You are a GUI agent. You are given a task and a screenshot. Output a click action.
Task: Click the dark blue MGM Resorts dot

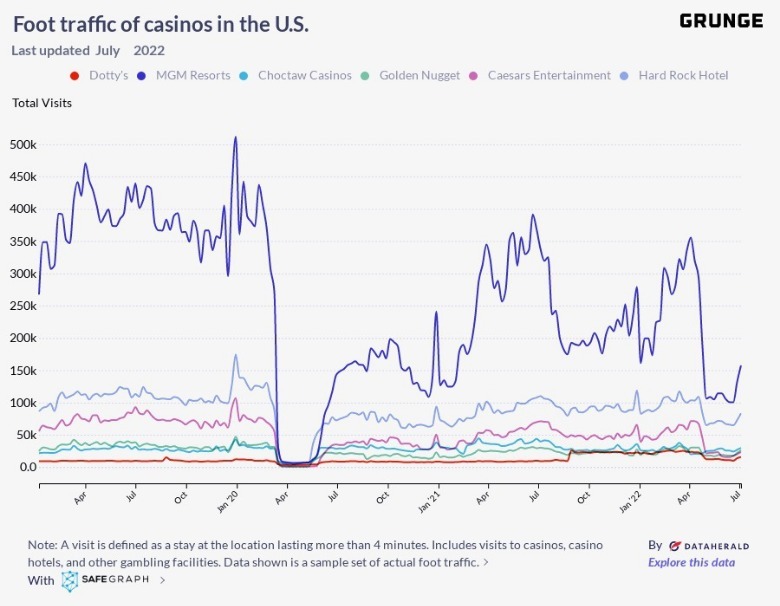click(143, 76)
